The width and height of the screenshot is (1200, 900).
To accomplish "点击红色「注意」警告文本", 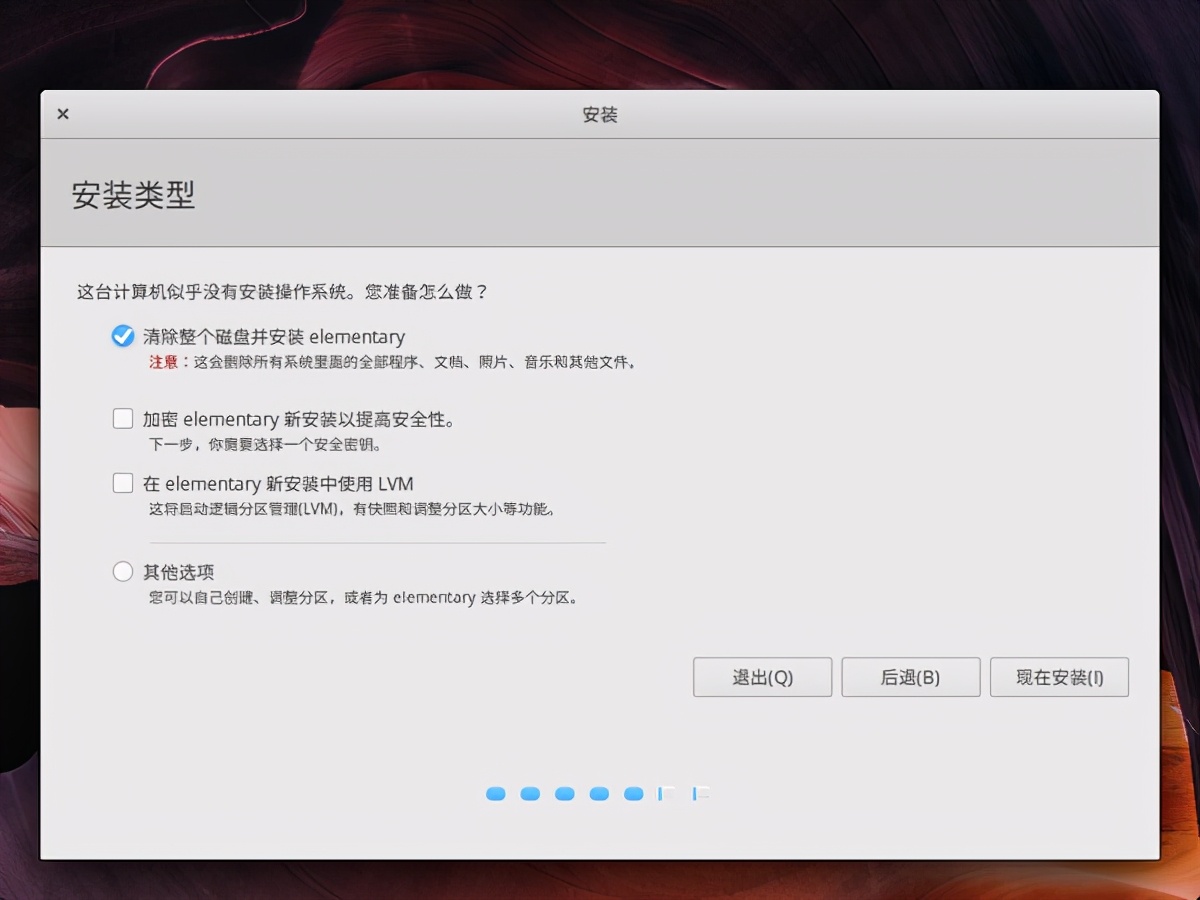I will tap(163, 362).
